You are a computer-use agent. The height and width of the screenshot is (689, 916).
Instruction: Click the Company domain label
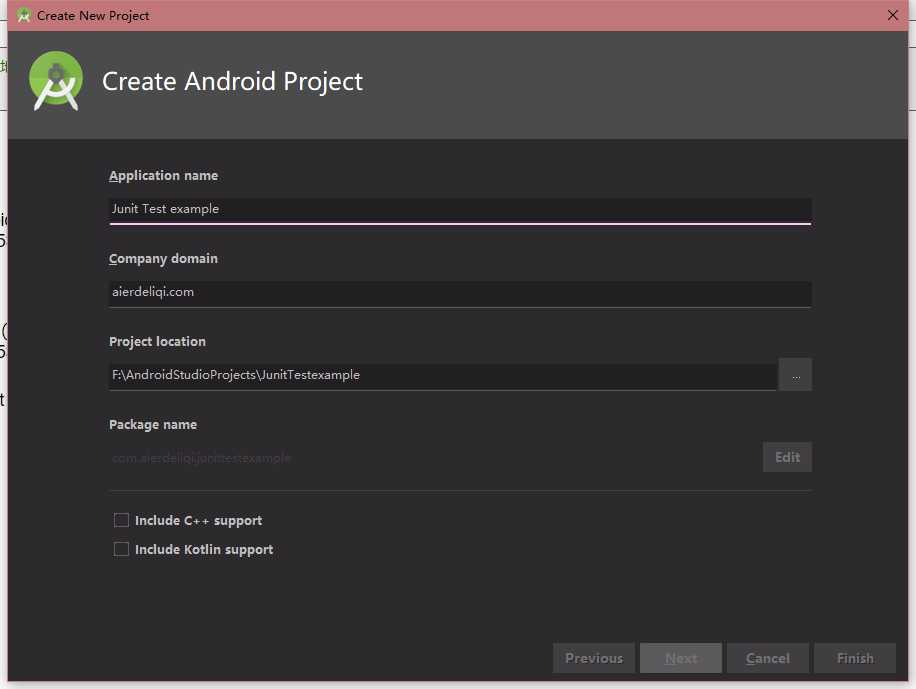pos(163,259)
